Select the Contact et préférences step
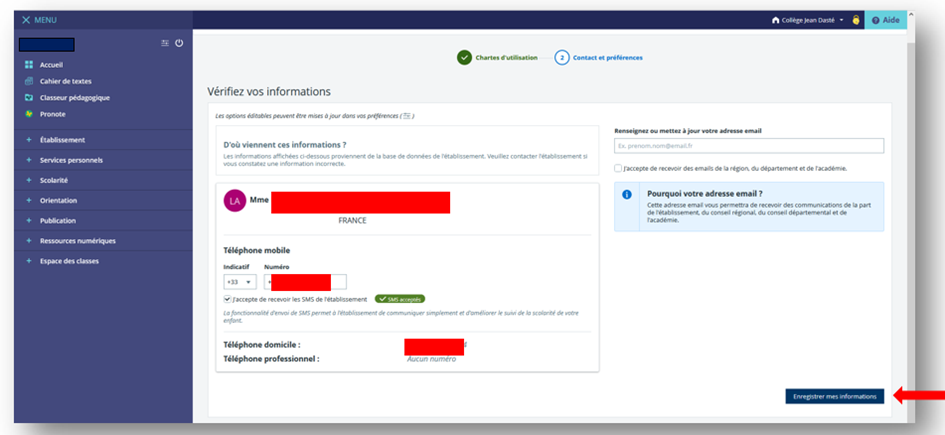The height and width of the screenshot is (435, 945). 562,58
